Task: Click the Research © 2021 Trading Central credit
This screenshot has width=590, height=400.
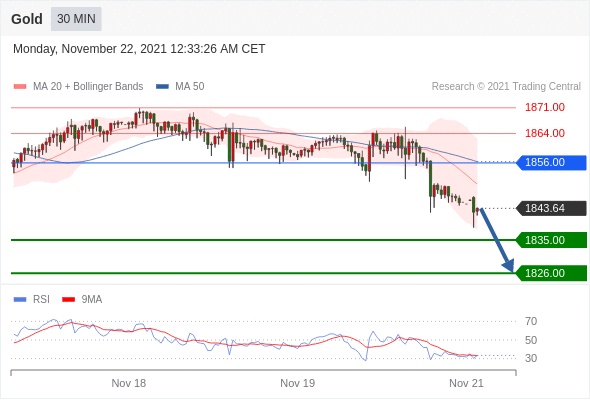Action: pyautogui.click(x=506, y=87)
